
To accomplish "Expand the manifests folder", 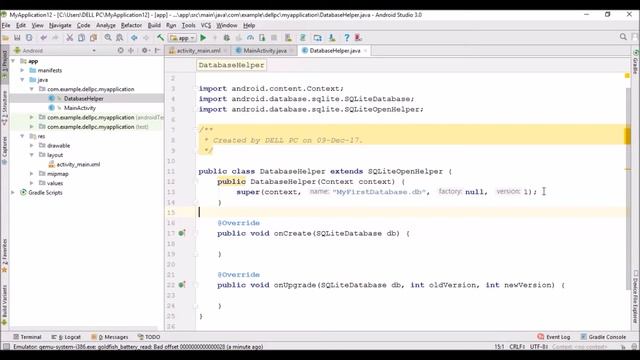I will point(22,70).
